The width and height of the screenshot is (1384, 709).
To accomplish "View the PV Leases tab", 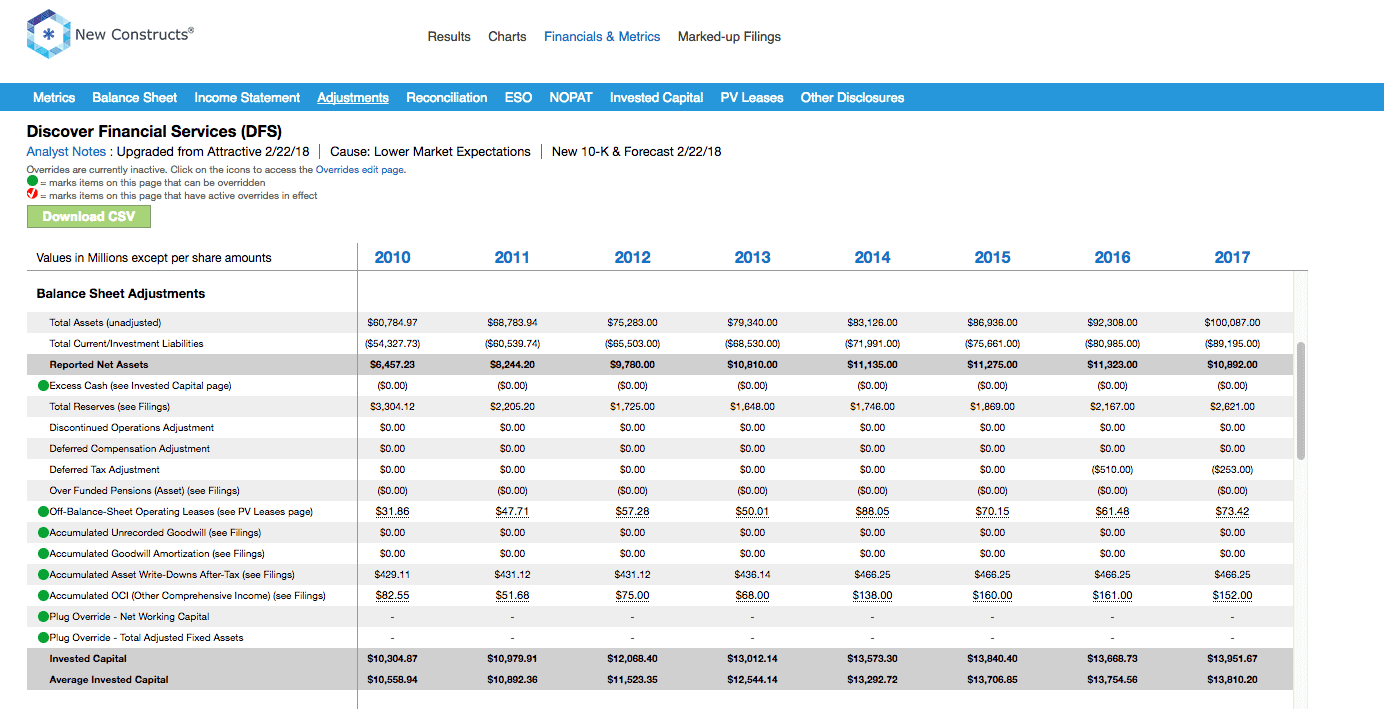I will tap(752, 97).
